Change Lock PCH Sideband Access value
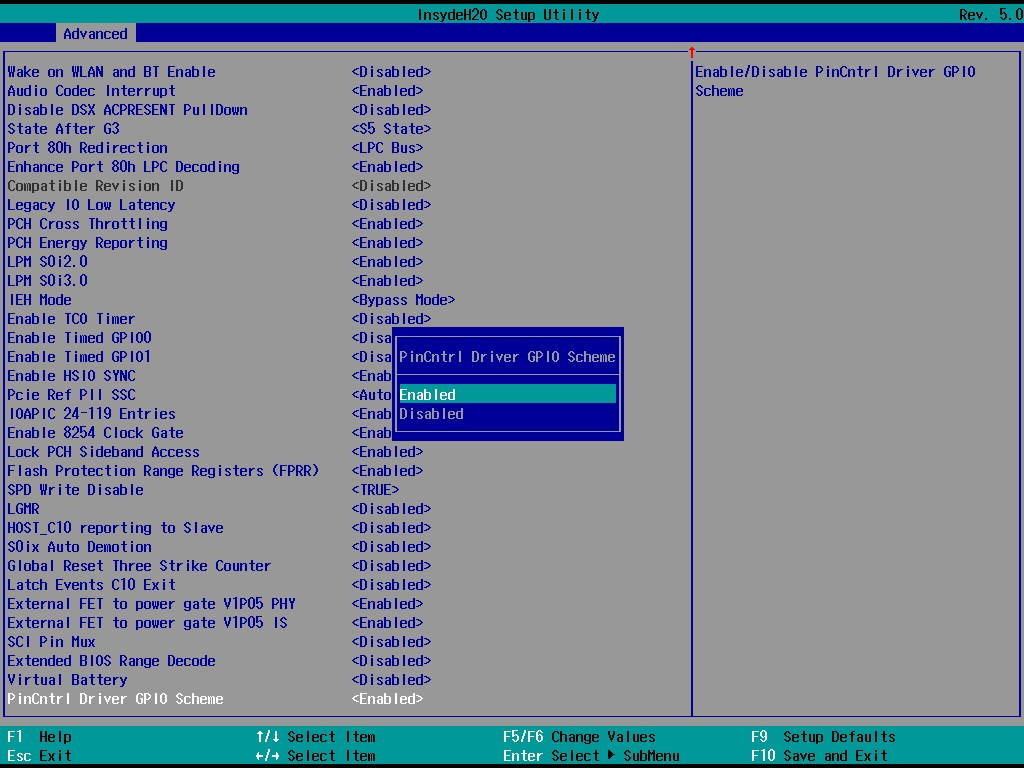The image size is (1024, 768). tap(387, 451)
